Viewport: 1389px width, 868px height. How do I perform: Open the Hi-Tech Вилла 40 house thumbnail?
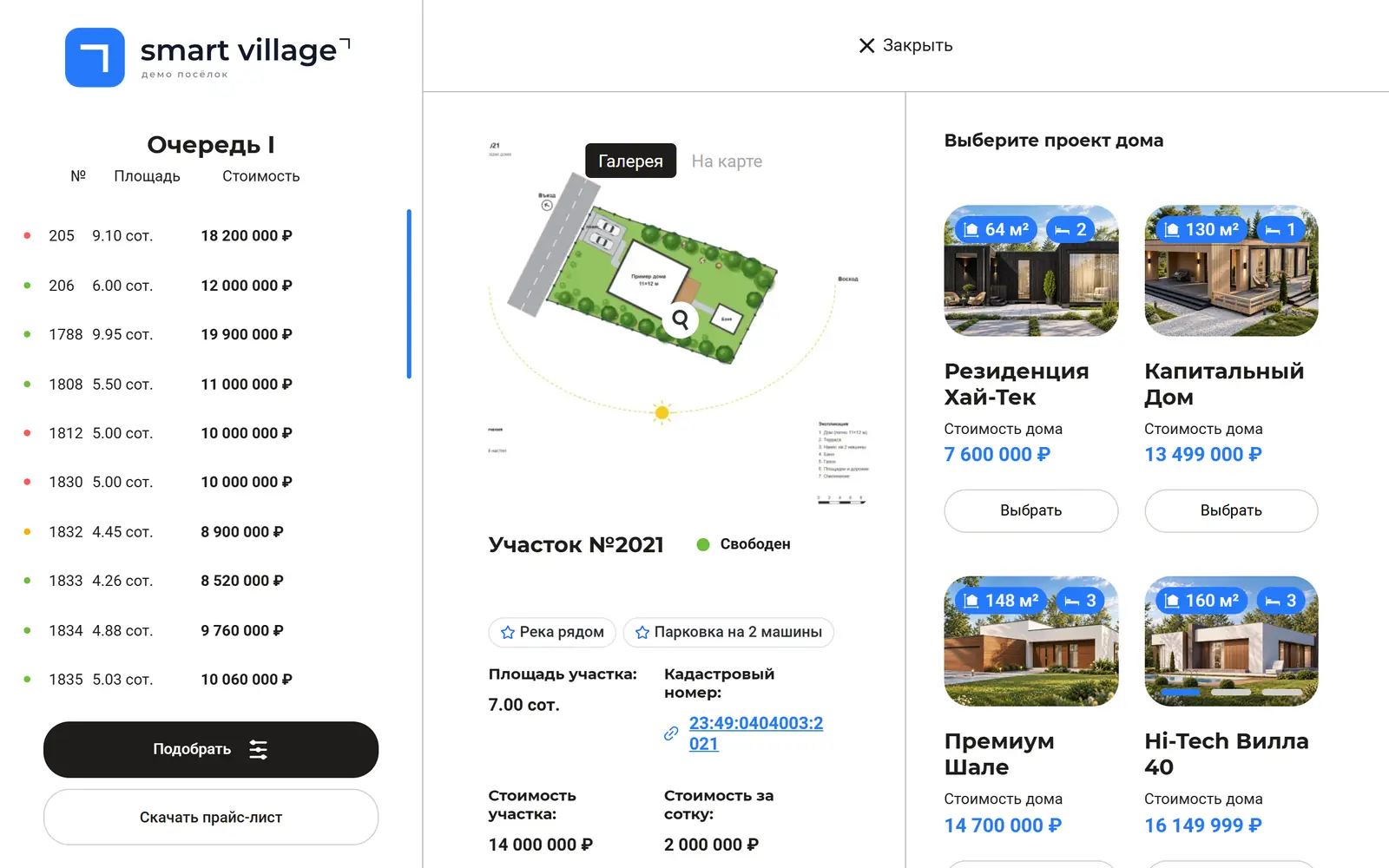(x=1231, y=641)
